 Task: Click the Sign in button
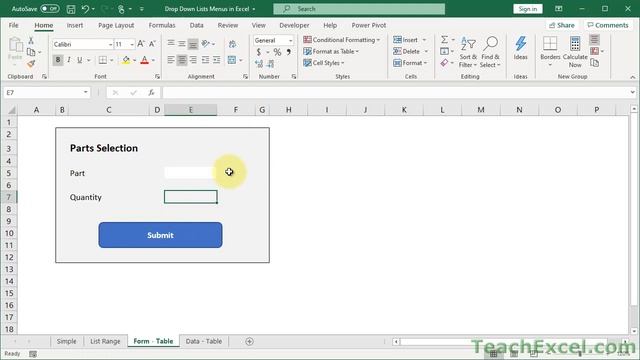point(528,9)
